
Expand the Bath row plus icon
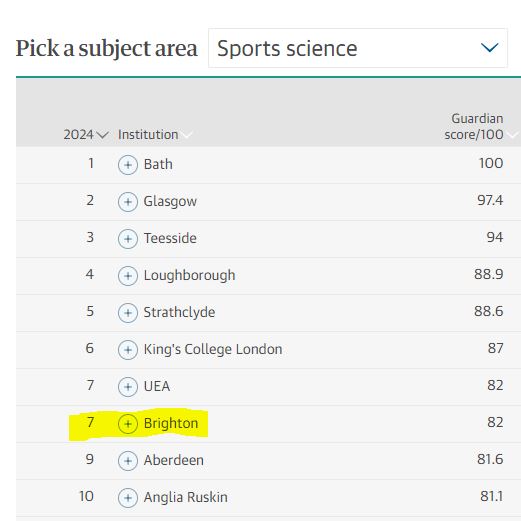click(x=128, y=165)
